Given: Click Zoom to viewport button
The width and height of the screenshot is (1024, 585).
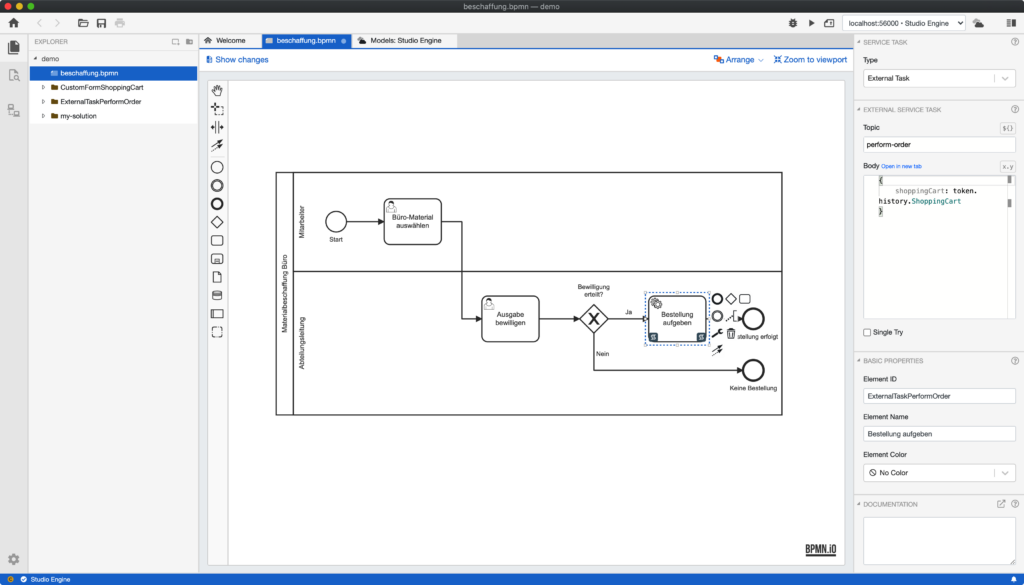Looking at the screenshot, I should click(x=810, y=59).
